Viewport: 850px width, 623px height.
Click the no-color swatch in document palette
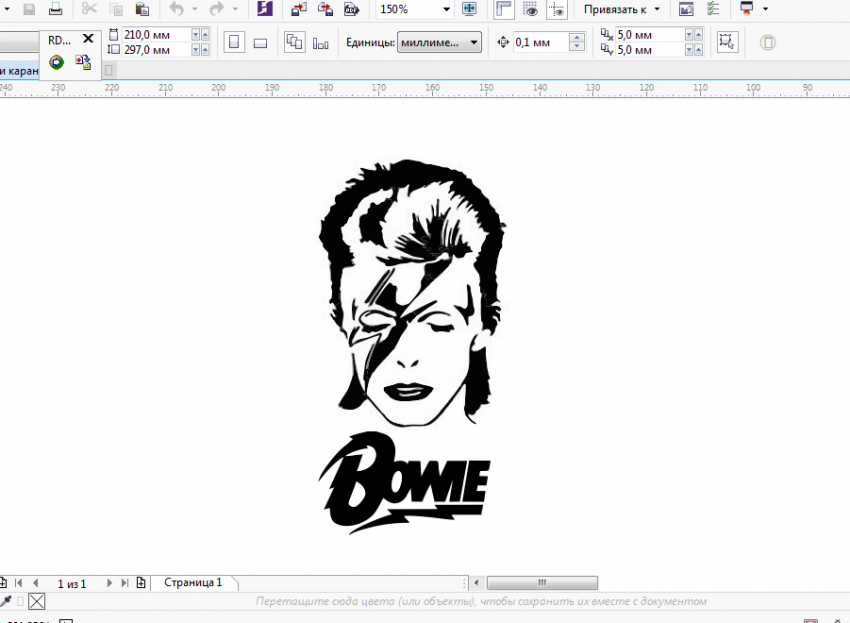click(37, 601)
